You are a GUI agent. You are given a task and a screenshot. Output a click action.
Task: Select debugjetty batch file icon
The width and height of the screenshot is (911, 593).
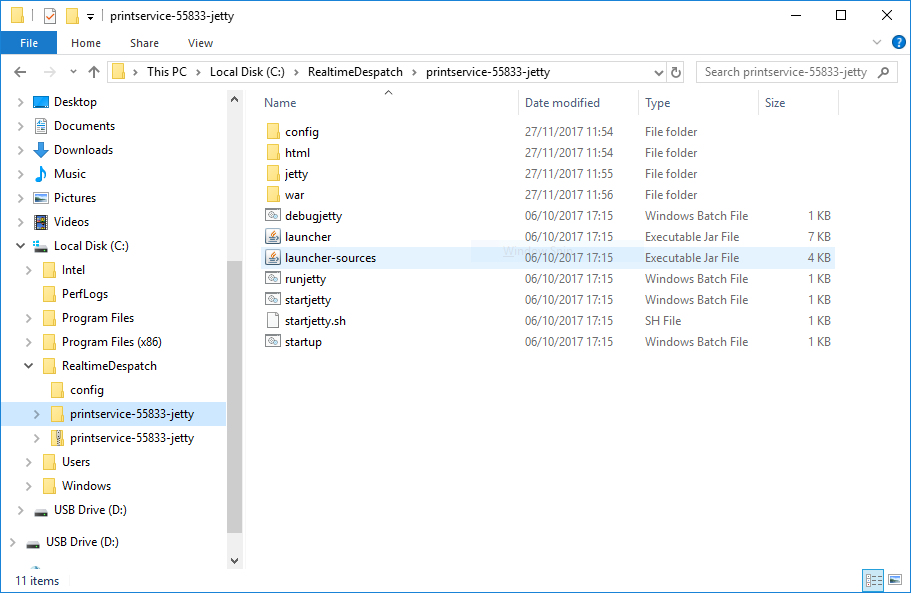click(273, 215)
